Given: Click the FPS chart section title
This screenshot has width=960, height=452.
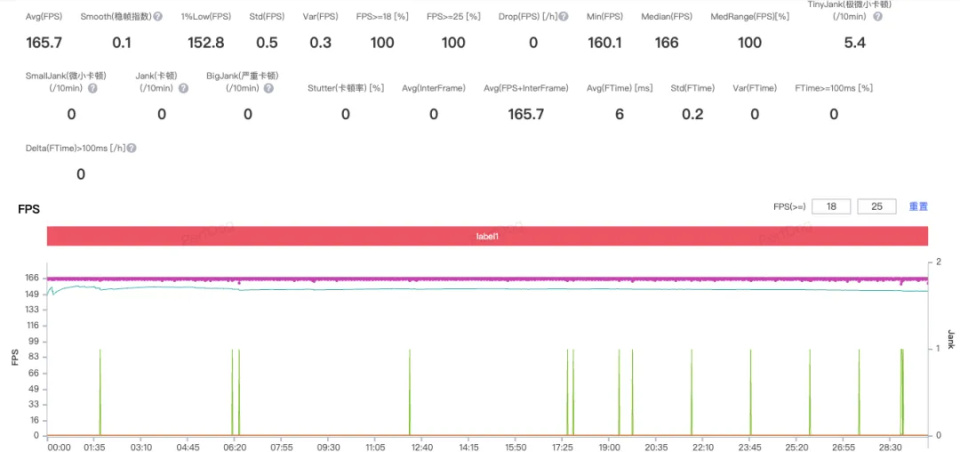Looking at the screenshot, I should tap(29, 209).
